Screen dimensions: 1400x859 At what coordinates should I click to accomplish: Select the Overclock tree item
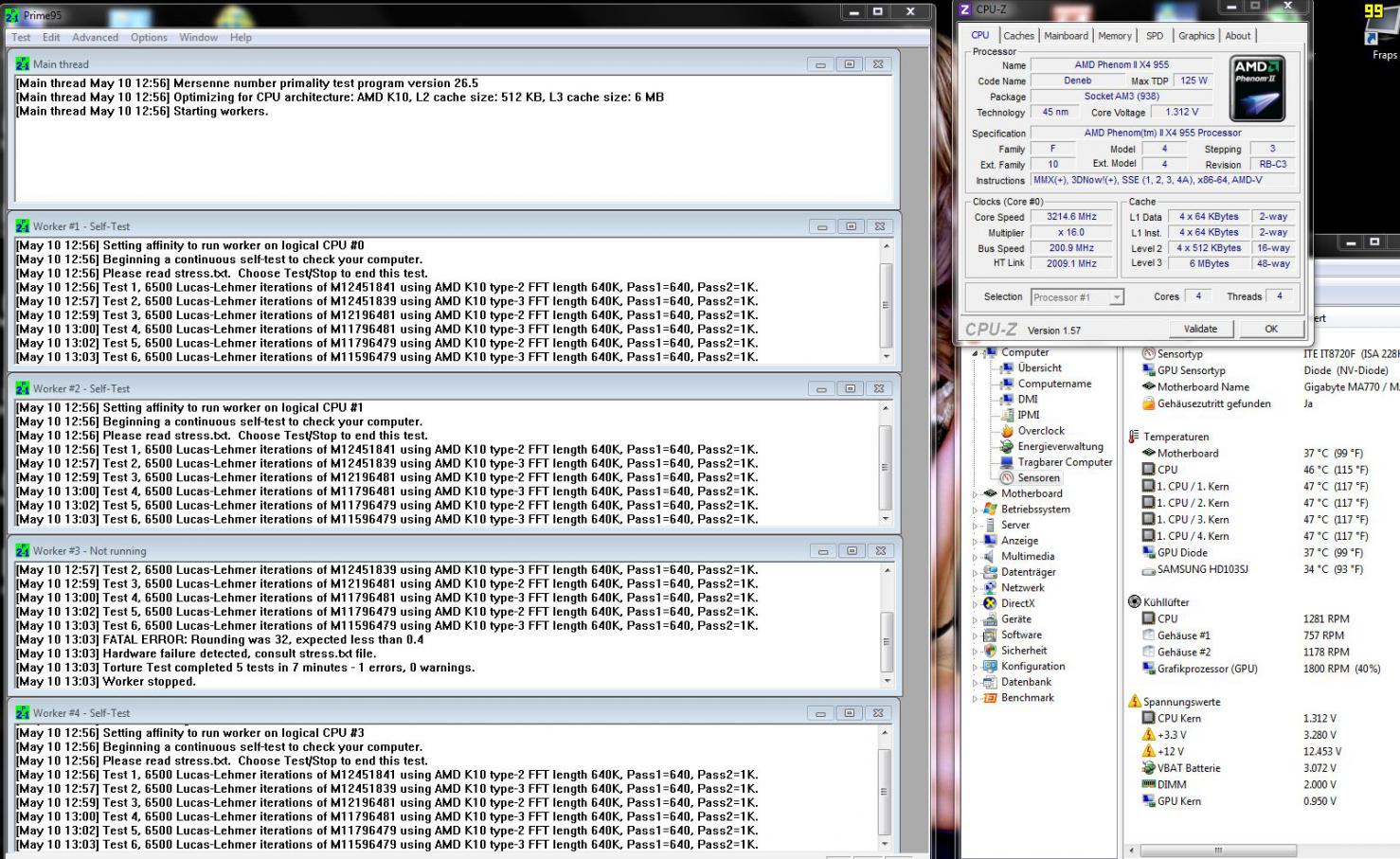coord(1041,431)
